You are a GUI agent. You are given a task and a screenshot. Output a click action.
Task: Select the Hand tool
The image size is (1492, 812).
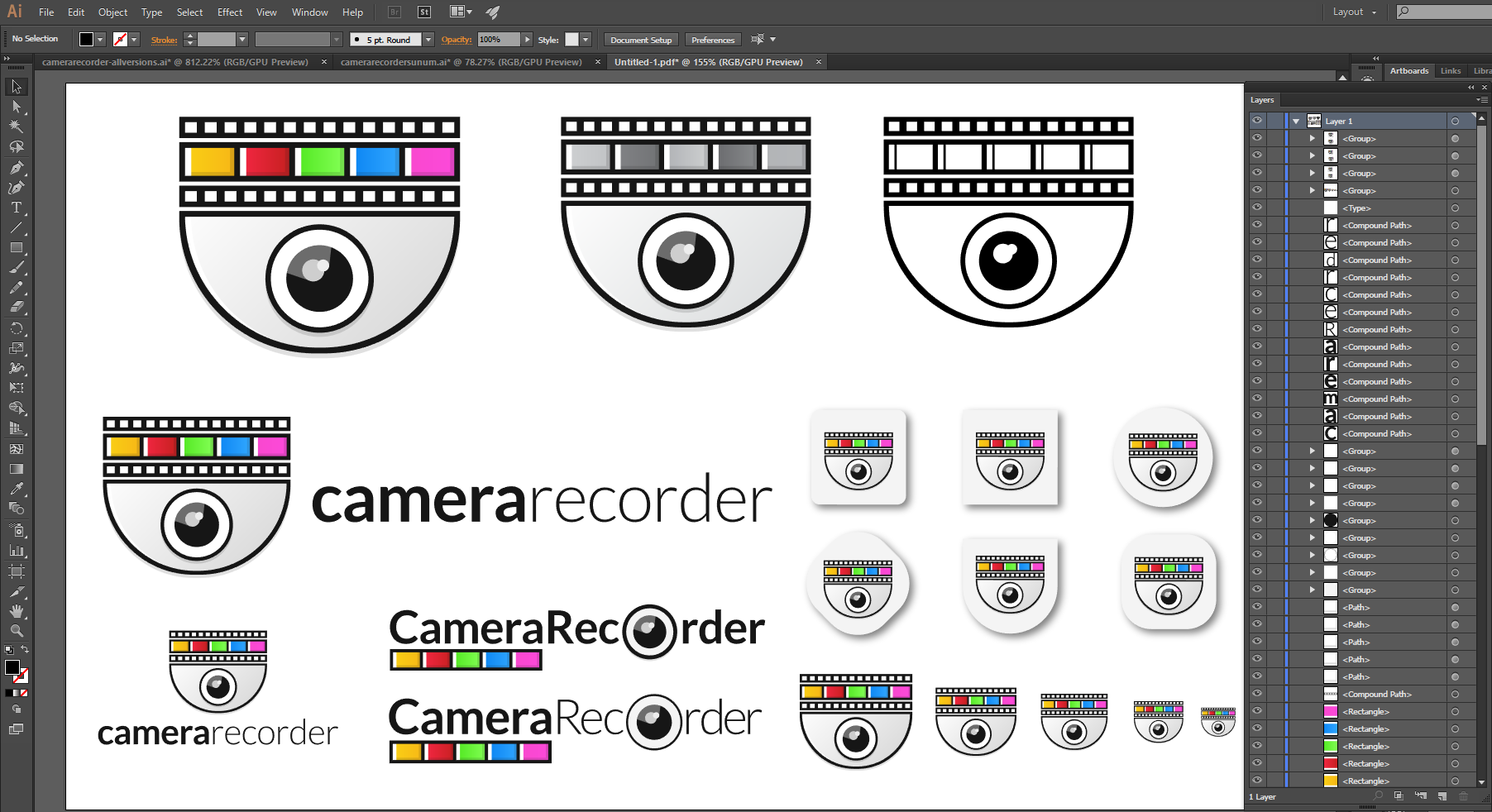tap(16, 611)
